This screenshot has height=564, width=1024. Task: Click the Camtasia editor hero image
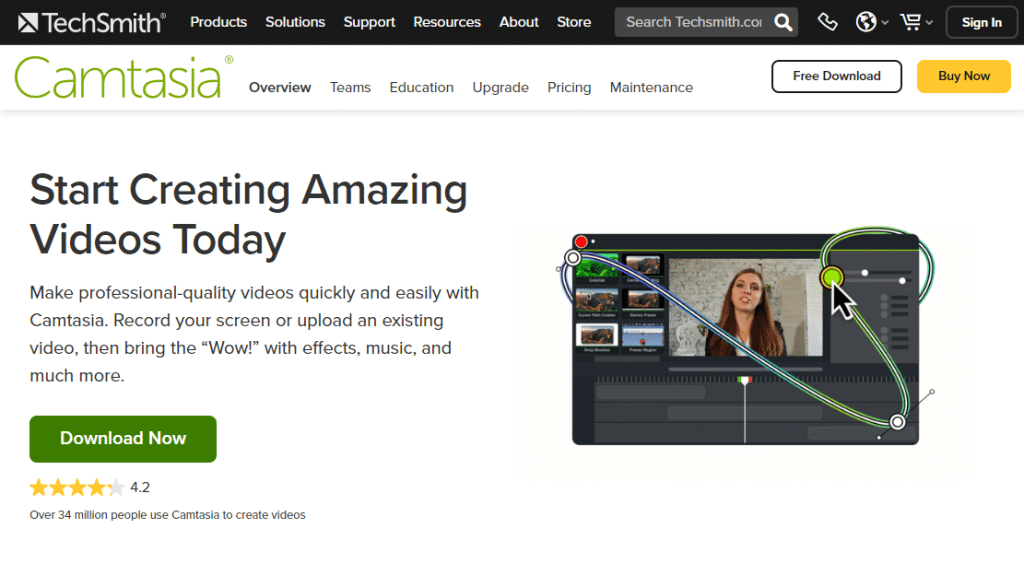[x=745, y=338]
